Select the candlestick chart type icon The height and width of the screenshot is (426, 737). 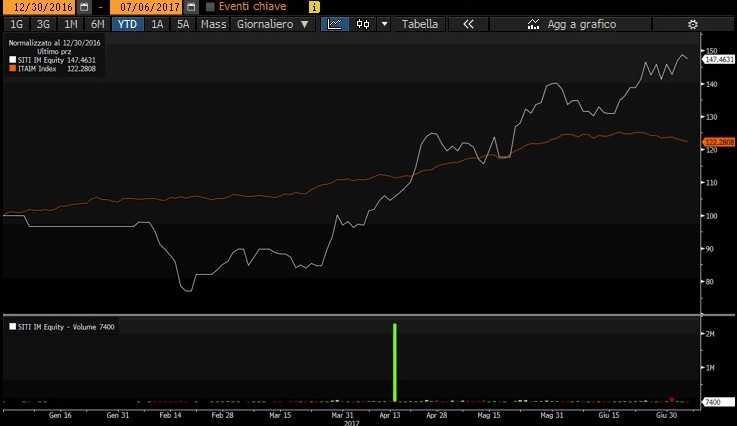362,24
